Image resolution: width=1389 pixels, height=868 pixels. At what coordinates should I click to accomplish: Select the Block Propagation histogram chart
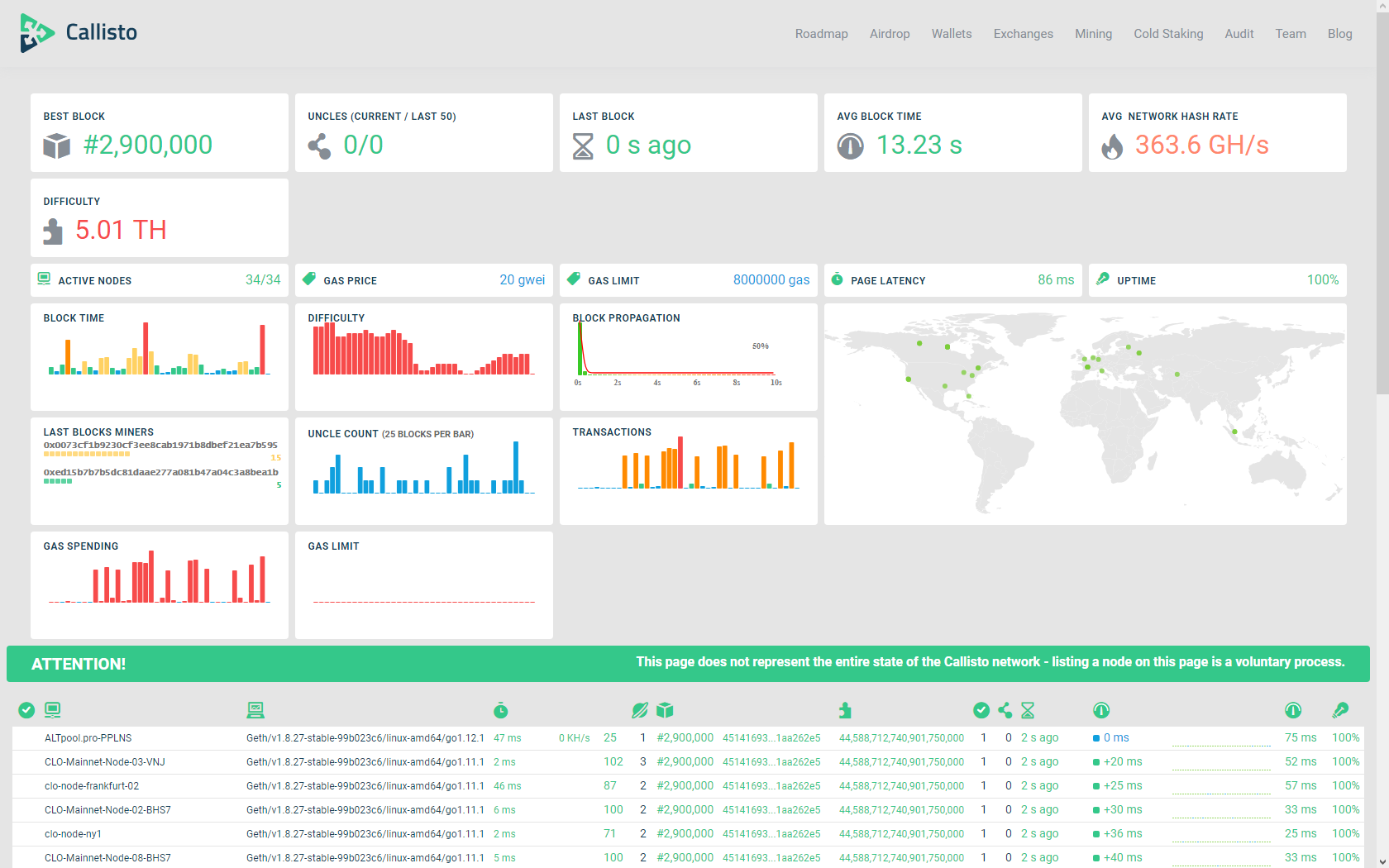tap(678, 353)
